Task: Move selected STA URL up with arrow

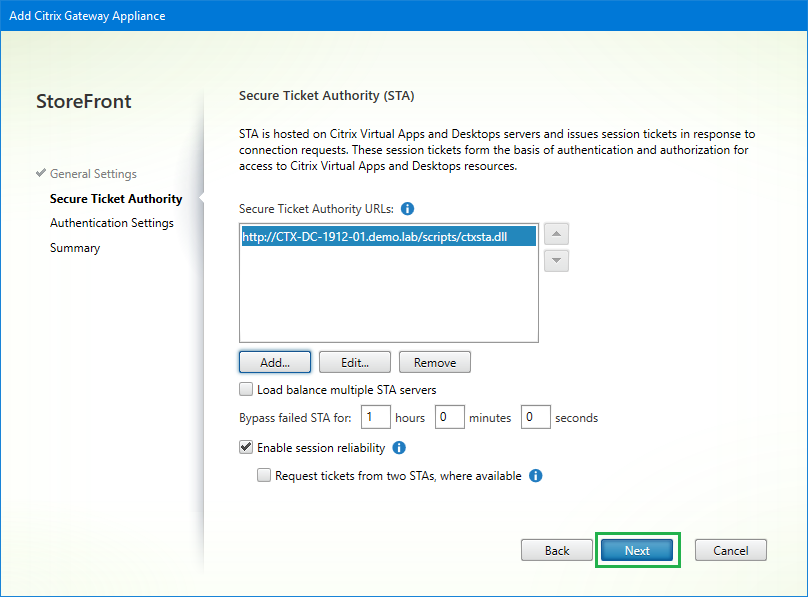Action: pos(556,235)
